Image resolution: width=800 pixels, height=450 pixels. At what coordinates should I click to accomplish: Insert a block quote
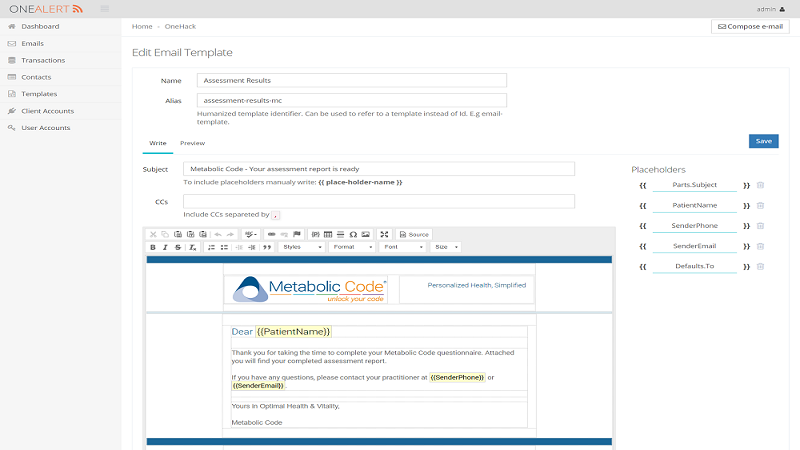[267, 247]
